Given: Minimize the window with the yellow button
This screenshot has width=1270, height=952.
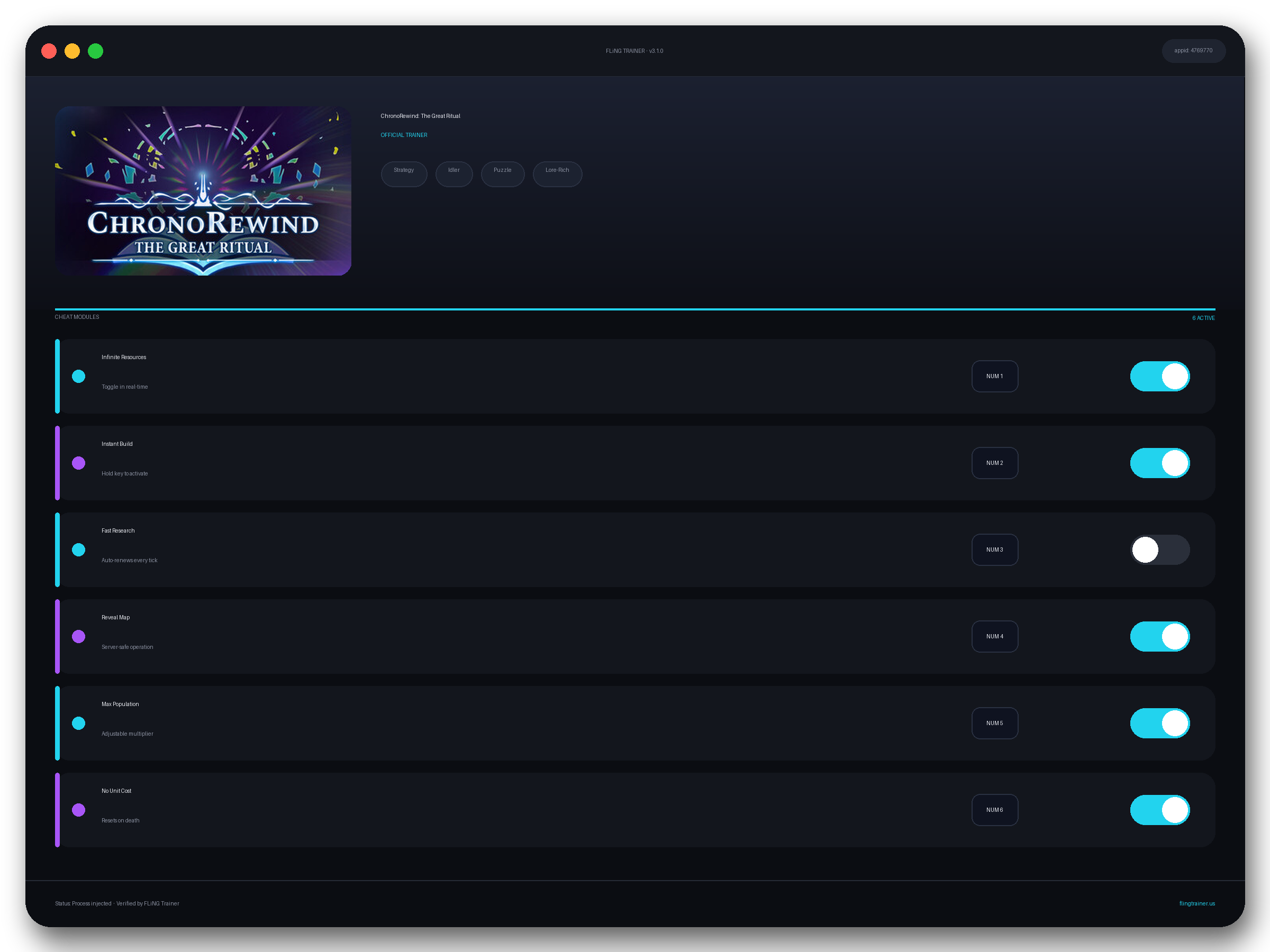Looking at the screenshot, I should [72, 51].
